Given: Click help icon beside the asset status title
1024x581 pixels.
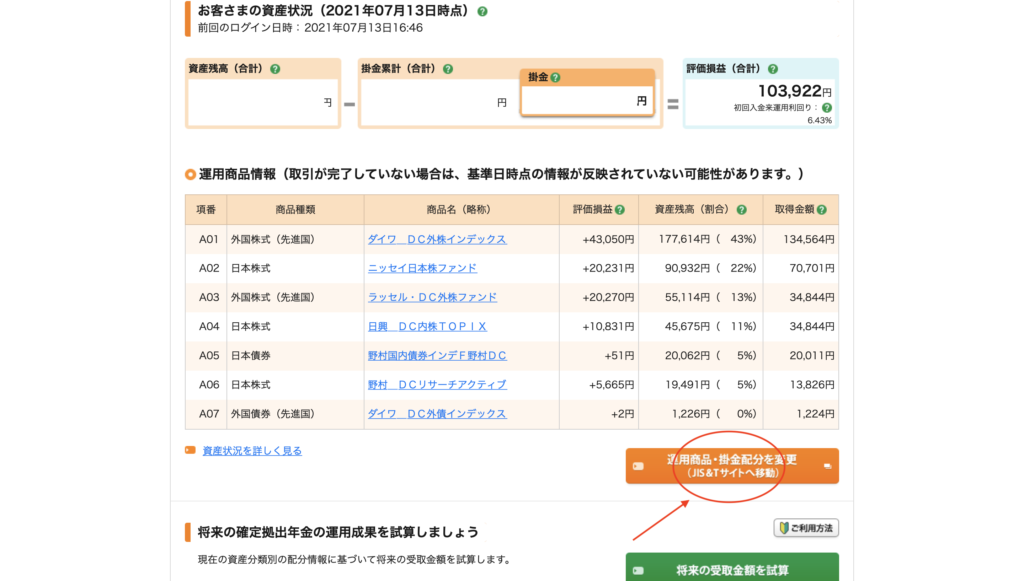Looking at the screenshot, I should pos(482,11).
